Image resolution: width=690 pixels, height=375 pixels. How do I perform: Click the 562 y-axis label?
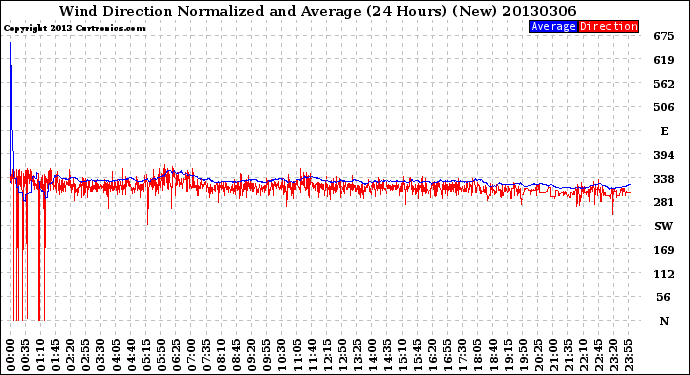point(664,84)
